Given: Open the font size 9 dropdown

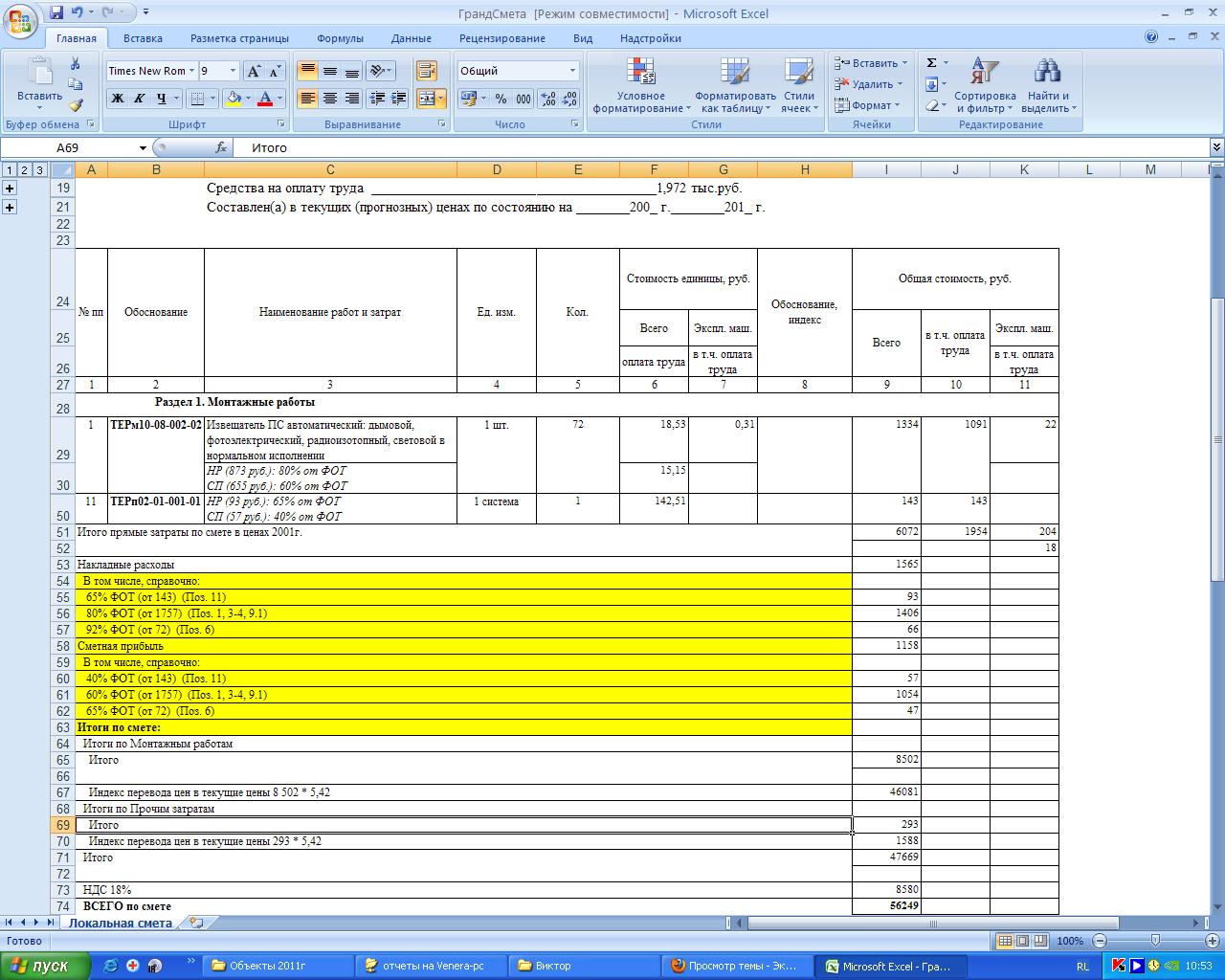Looking at the screenshot, I should click(232, 71).
